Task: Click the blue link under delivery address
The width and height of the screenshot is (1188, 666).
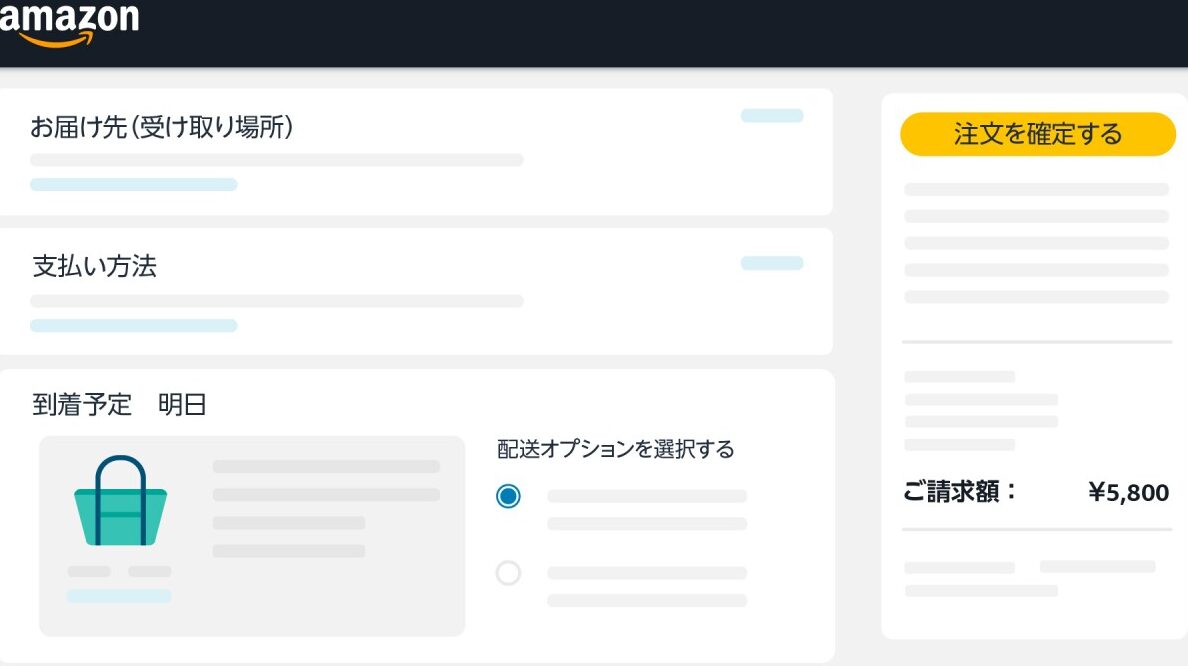Action: click(133, 184)
